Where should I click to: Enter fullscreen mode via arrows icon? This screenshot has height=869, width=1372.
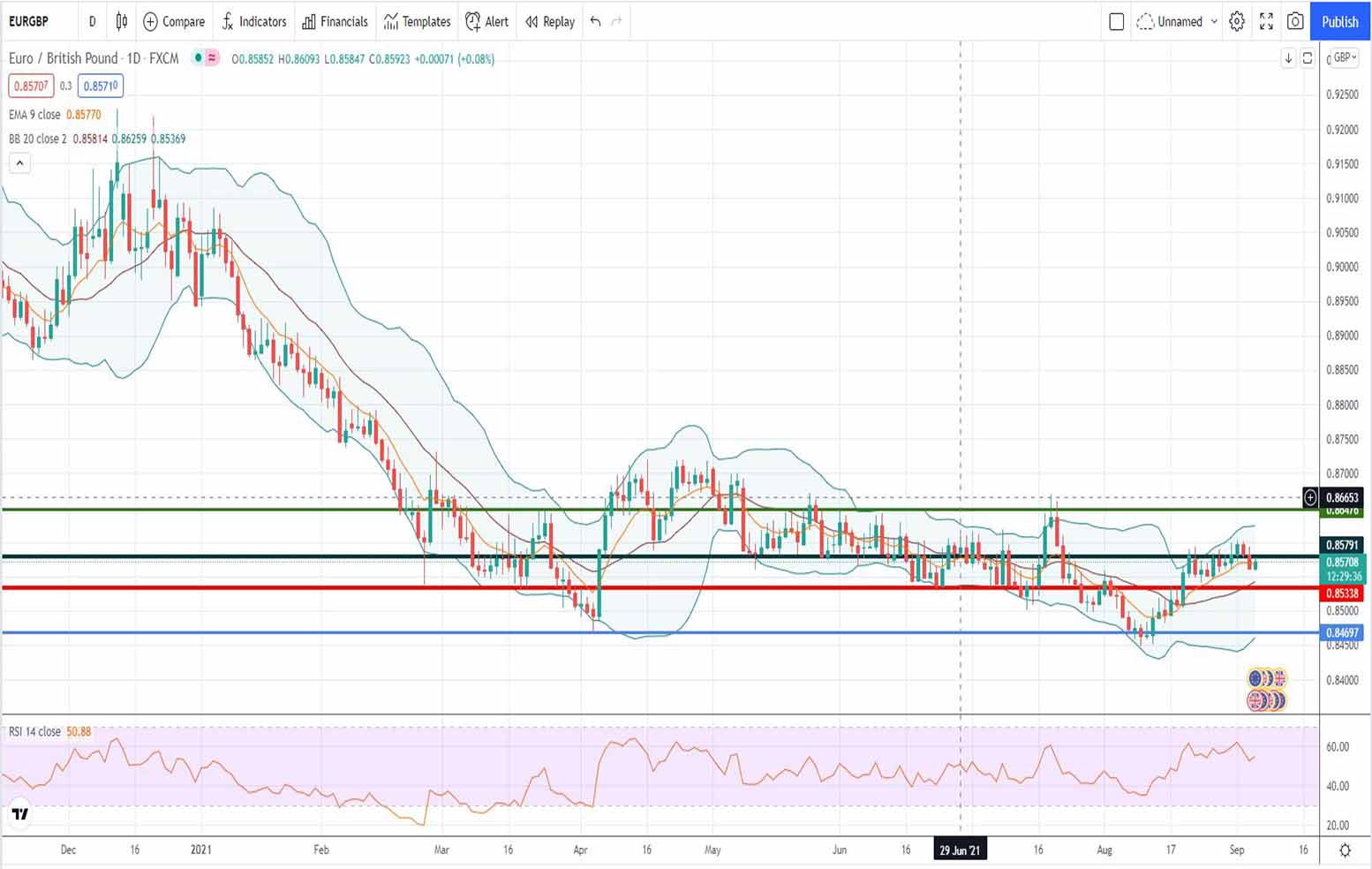pos(1266,21)
